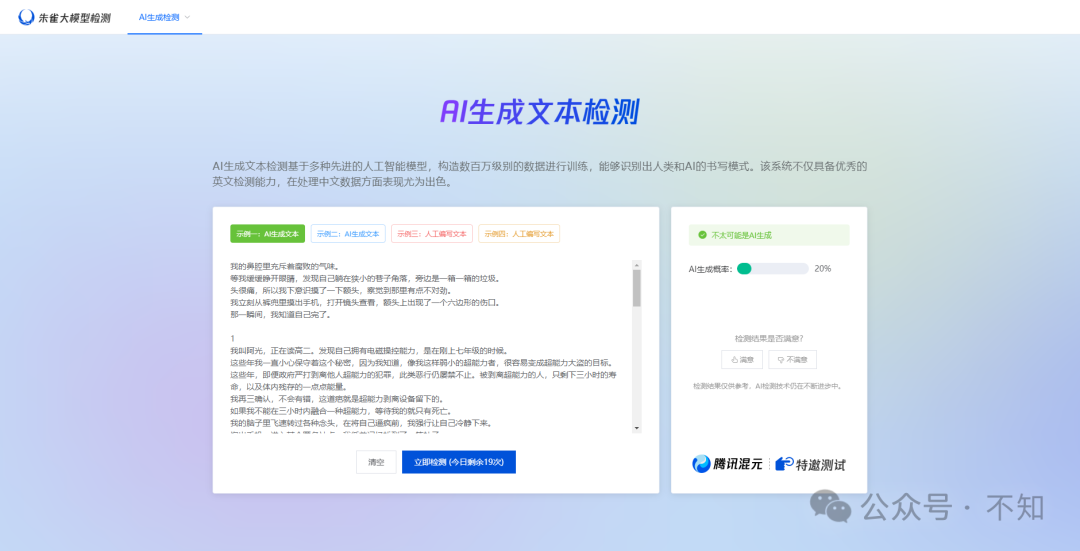
Task: Click the thumbs-up 满意 icon
Action: (735, 359)
